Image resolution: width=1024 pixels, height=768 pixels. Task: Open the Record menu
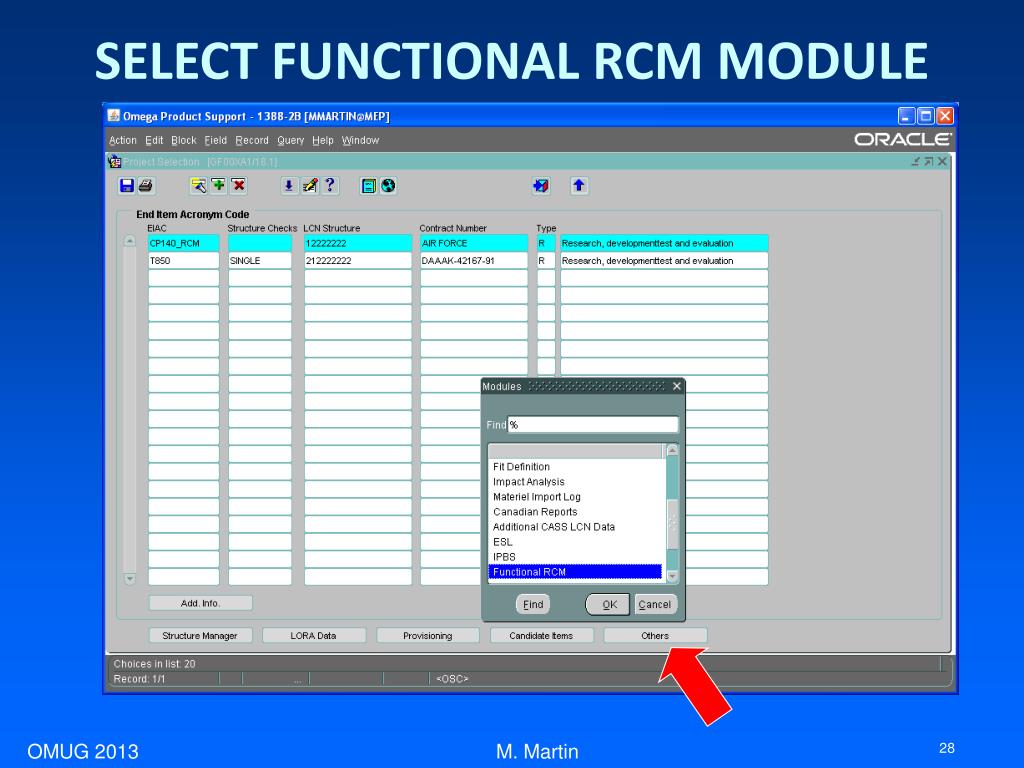252,140
